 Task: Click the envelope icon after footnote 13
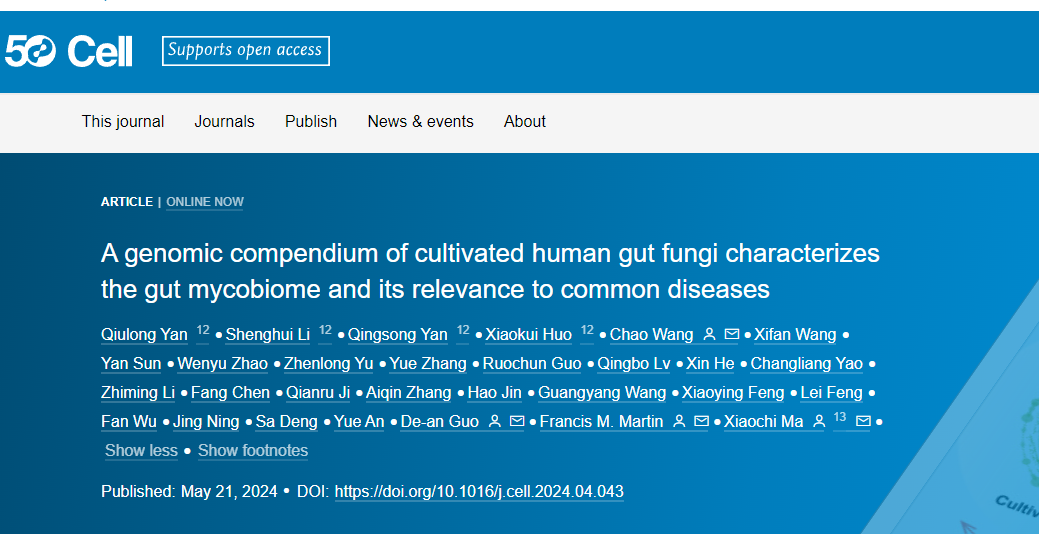863,421
